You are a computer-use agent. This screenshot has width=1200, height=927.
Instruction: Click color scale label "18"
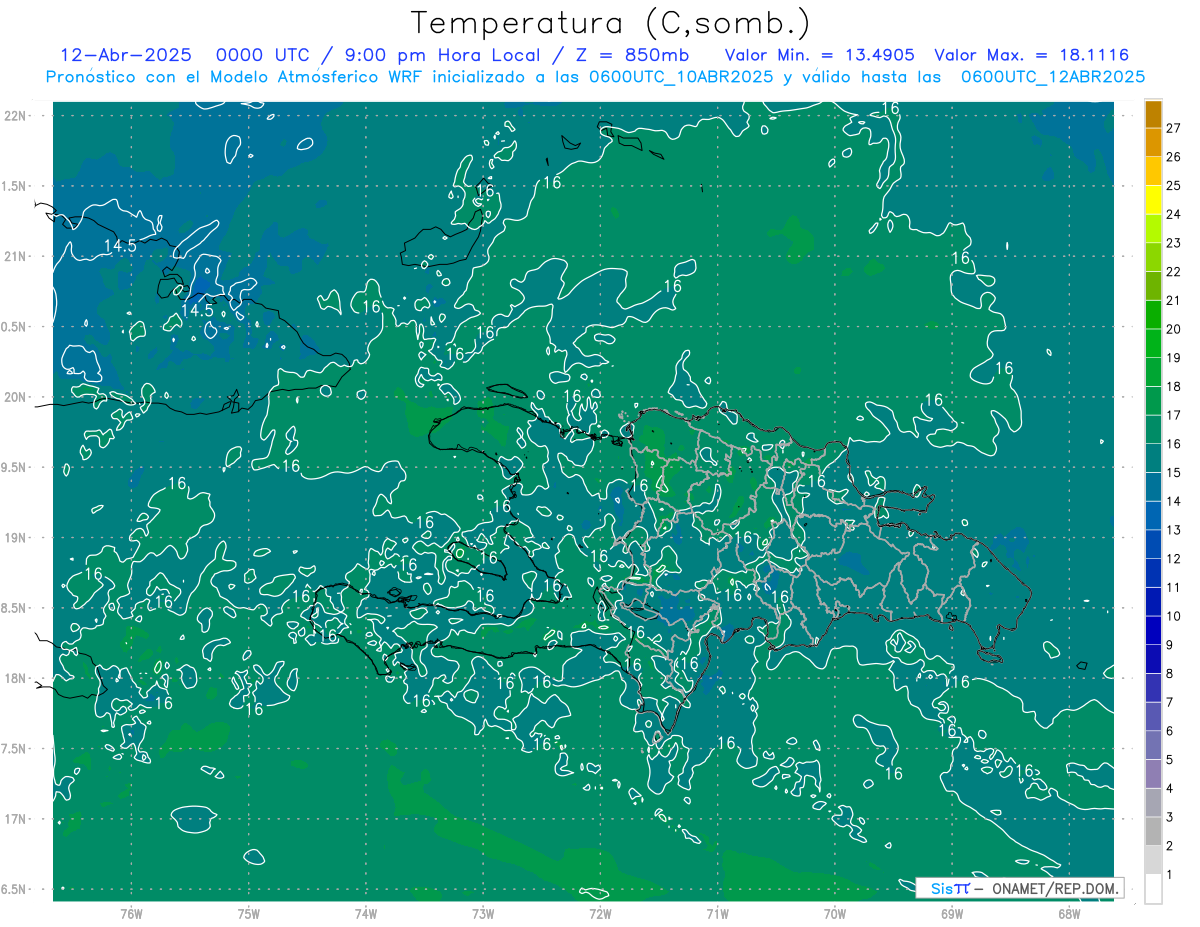point(1173,386)
